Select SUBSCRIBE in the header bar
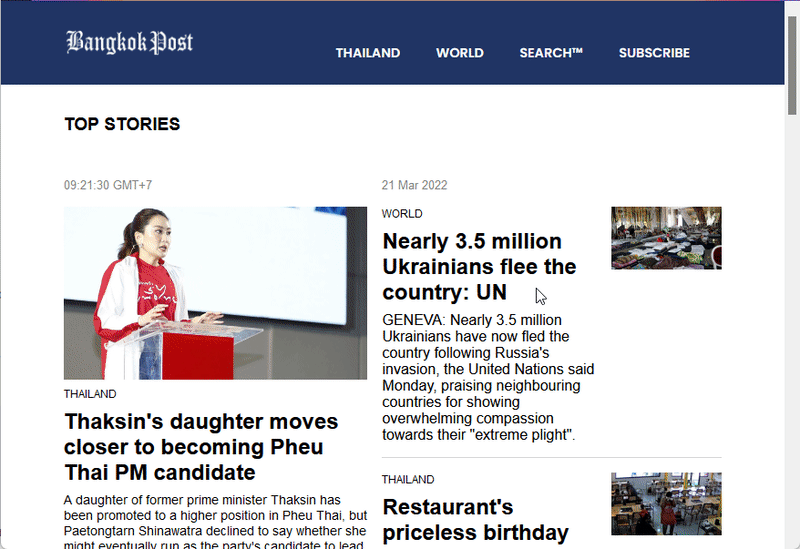 (654, 53)
